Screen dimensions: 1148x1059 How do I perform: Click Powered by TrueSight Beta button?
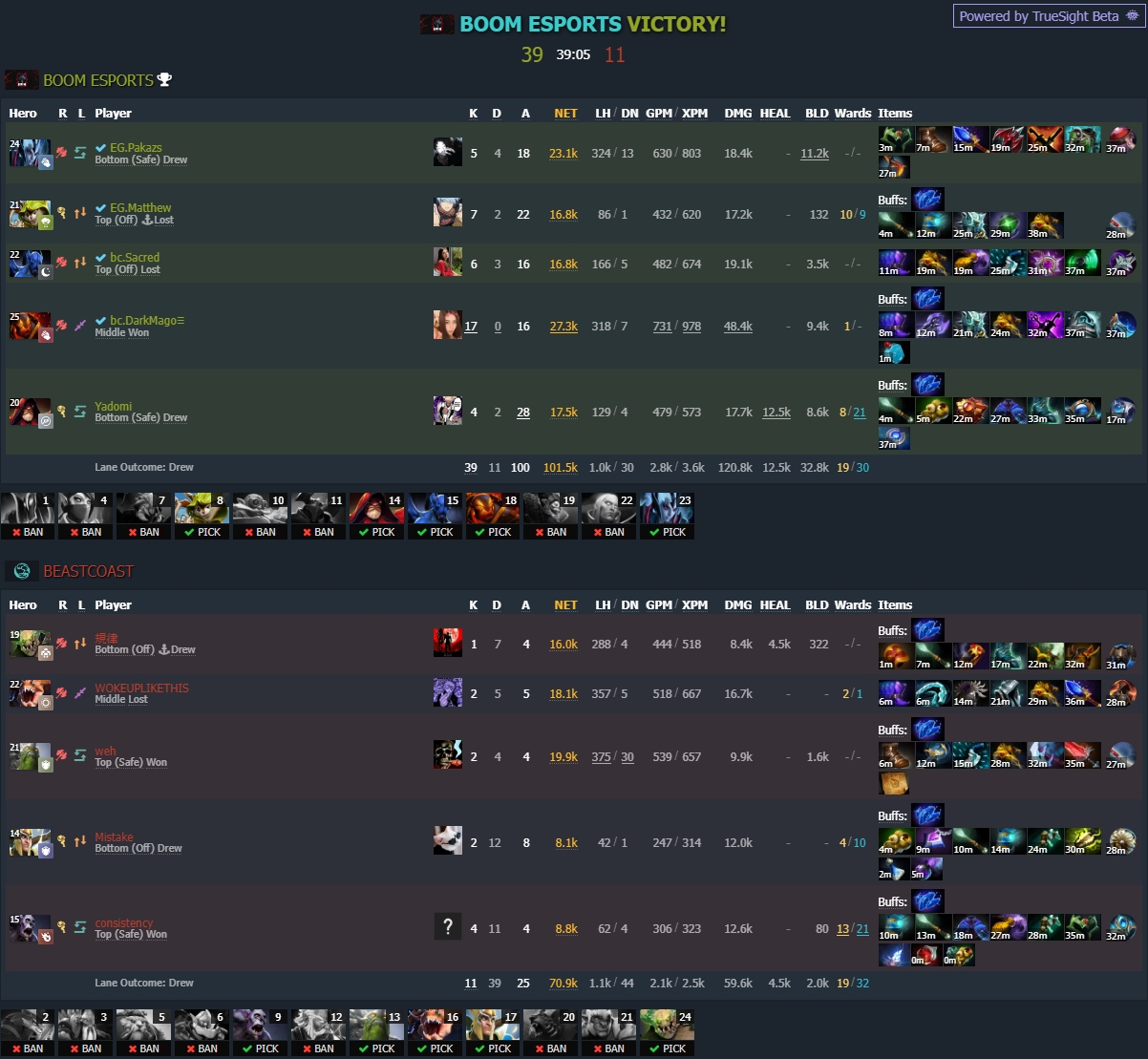tap(1048, 16)
